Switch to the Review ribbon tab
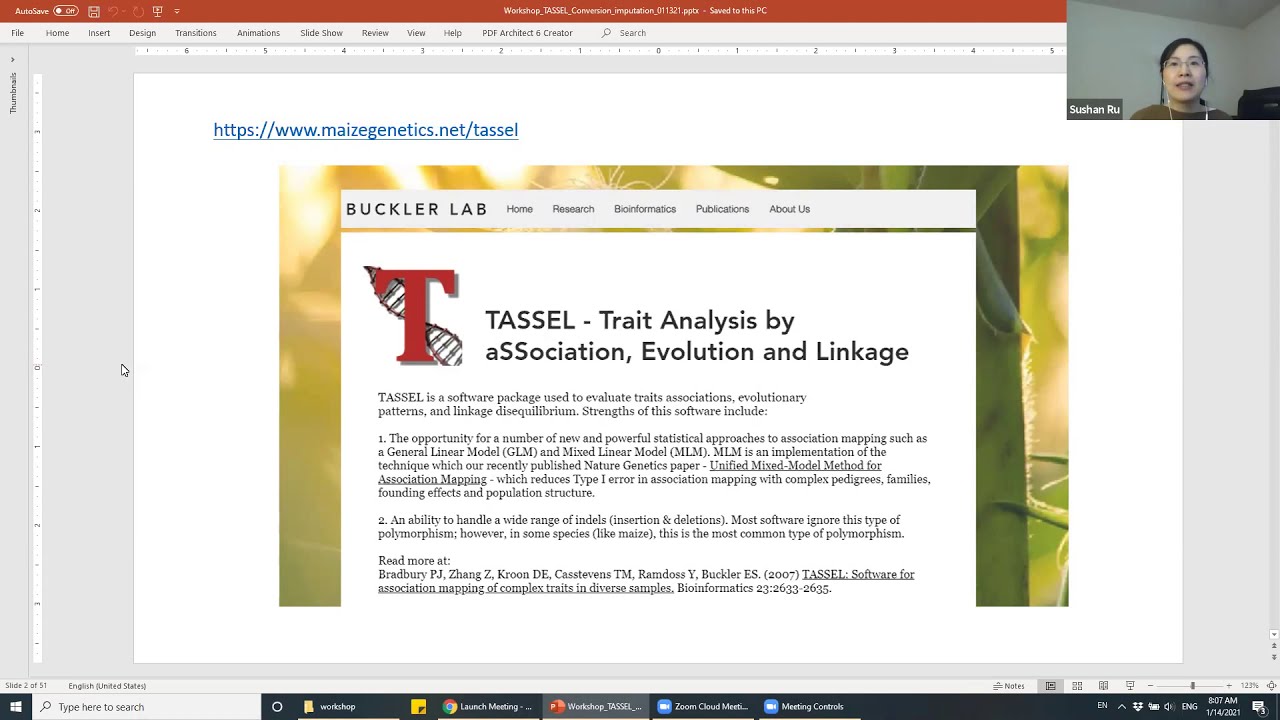The width and height of the screenshot is (1280, 720). (x=375, y=33)
